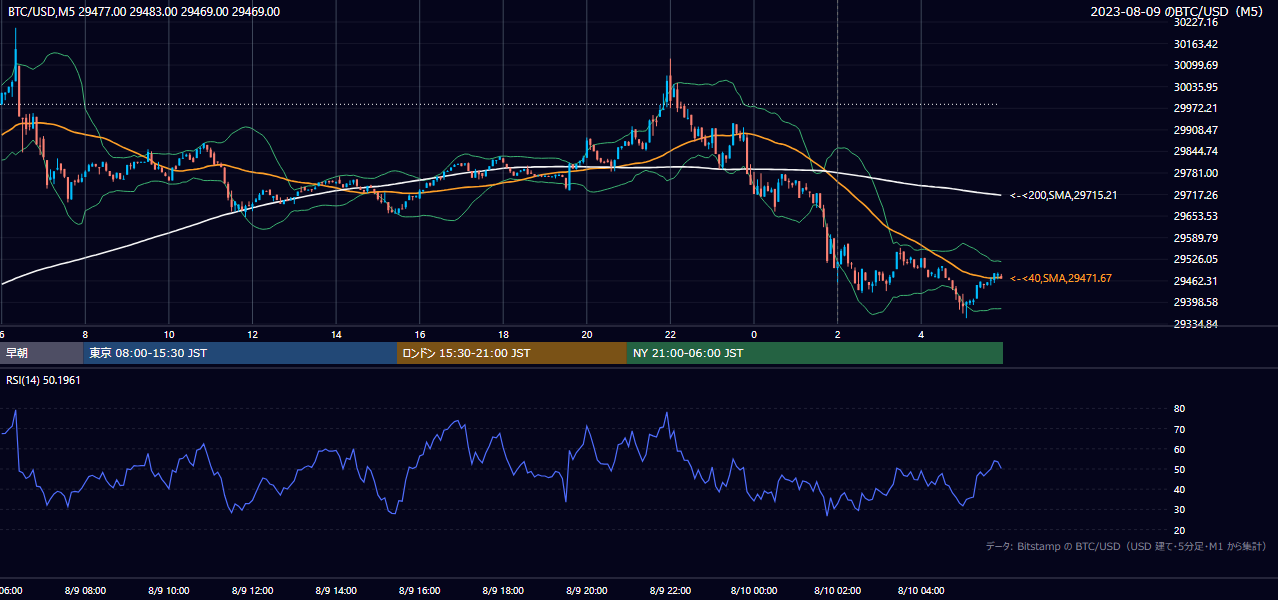Click the データ: Bitstamp の BTC/USD source note
Screen dimensions: 1278x600
[x=1126, y=547]
